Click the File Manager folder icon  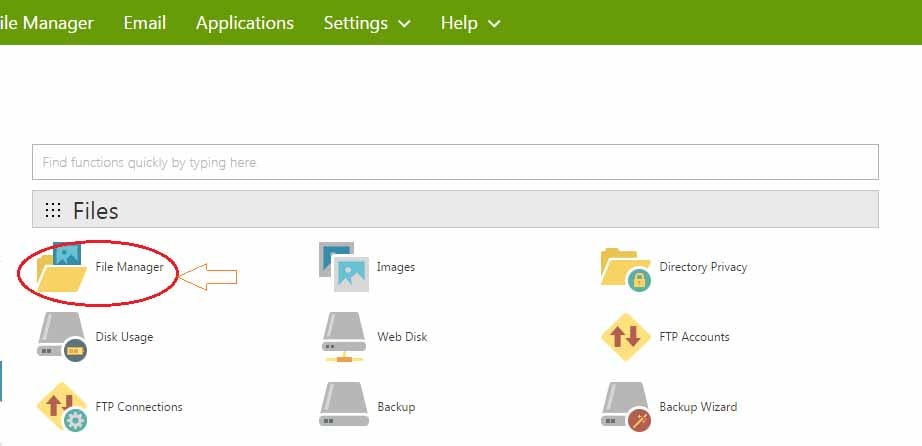[x=61, y=267]
